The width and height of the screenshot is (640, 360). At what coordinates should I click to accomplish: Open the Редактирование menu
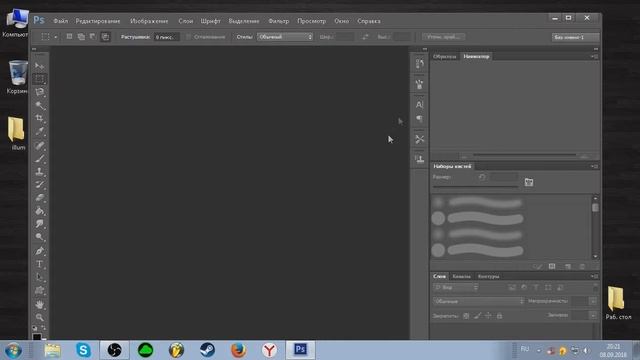(98, 21)
